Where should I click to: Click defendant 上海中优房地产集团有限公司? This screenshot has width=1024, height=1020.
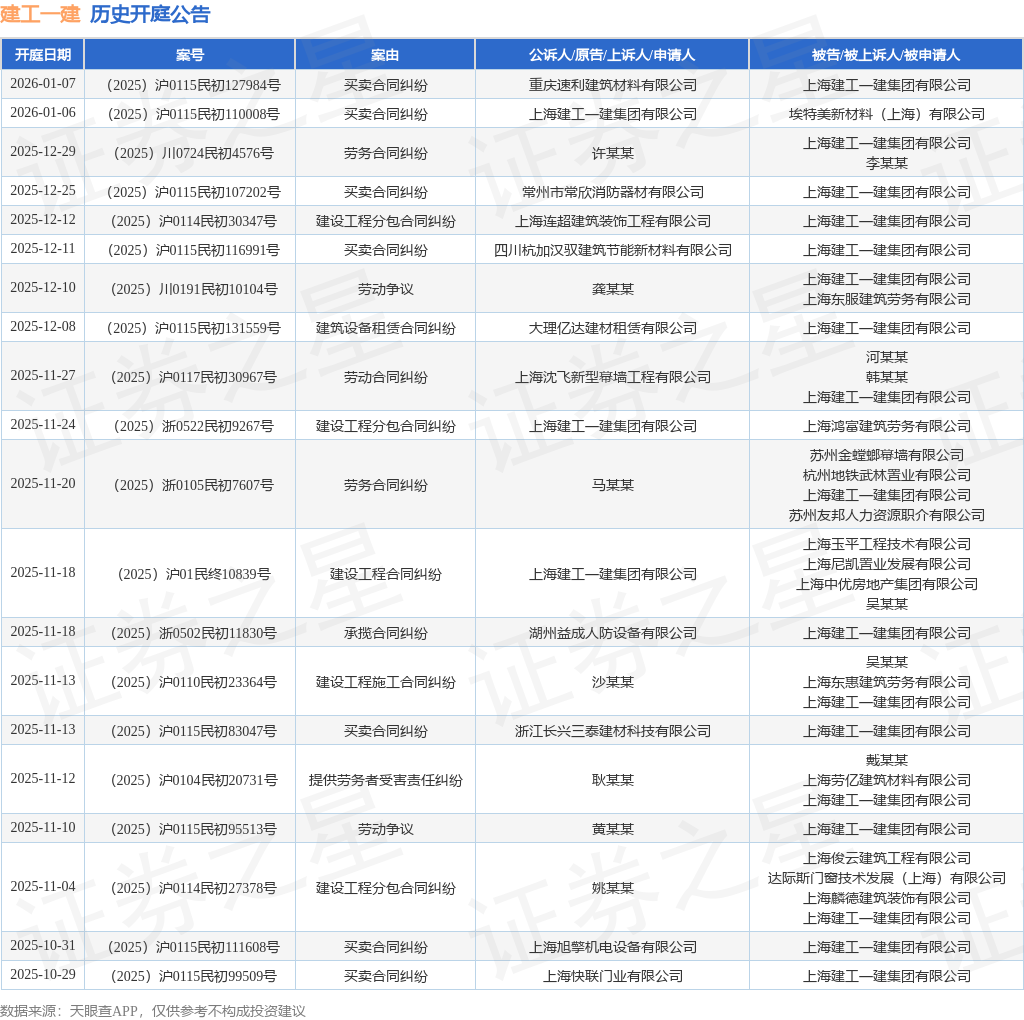(887, 584)
